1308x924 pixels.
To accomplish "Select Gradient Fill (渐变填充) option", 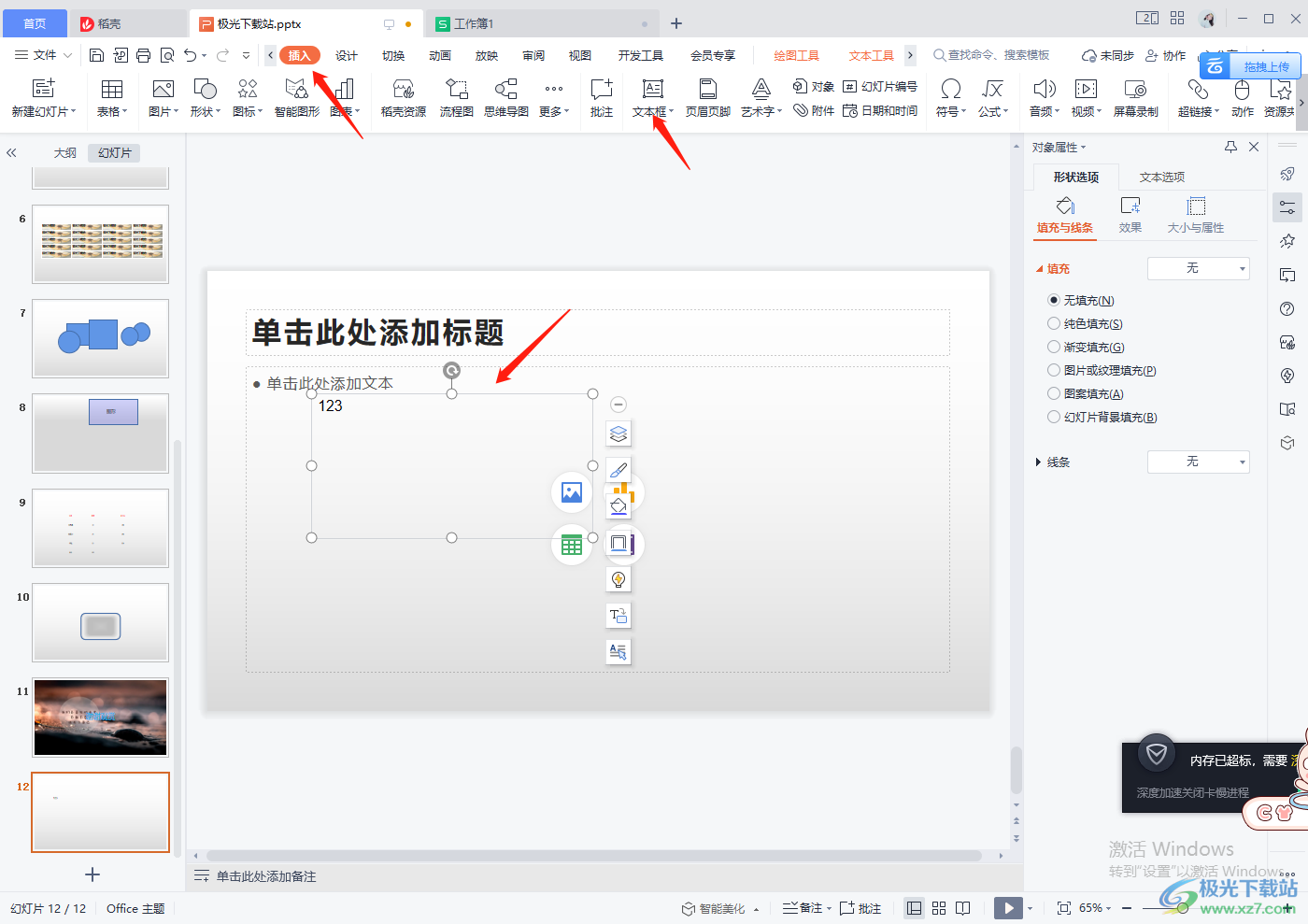I will coord(1054,347).
